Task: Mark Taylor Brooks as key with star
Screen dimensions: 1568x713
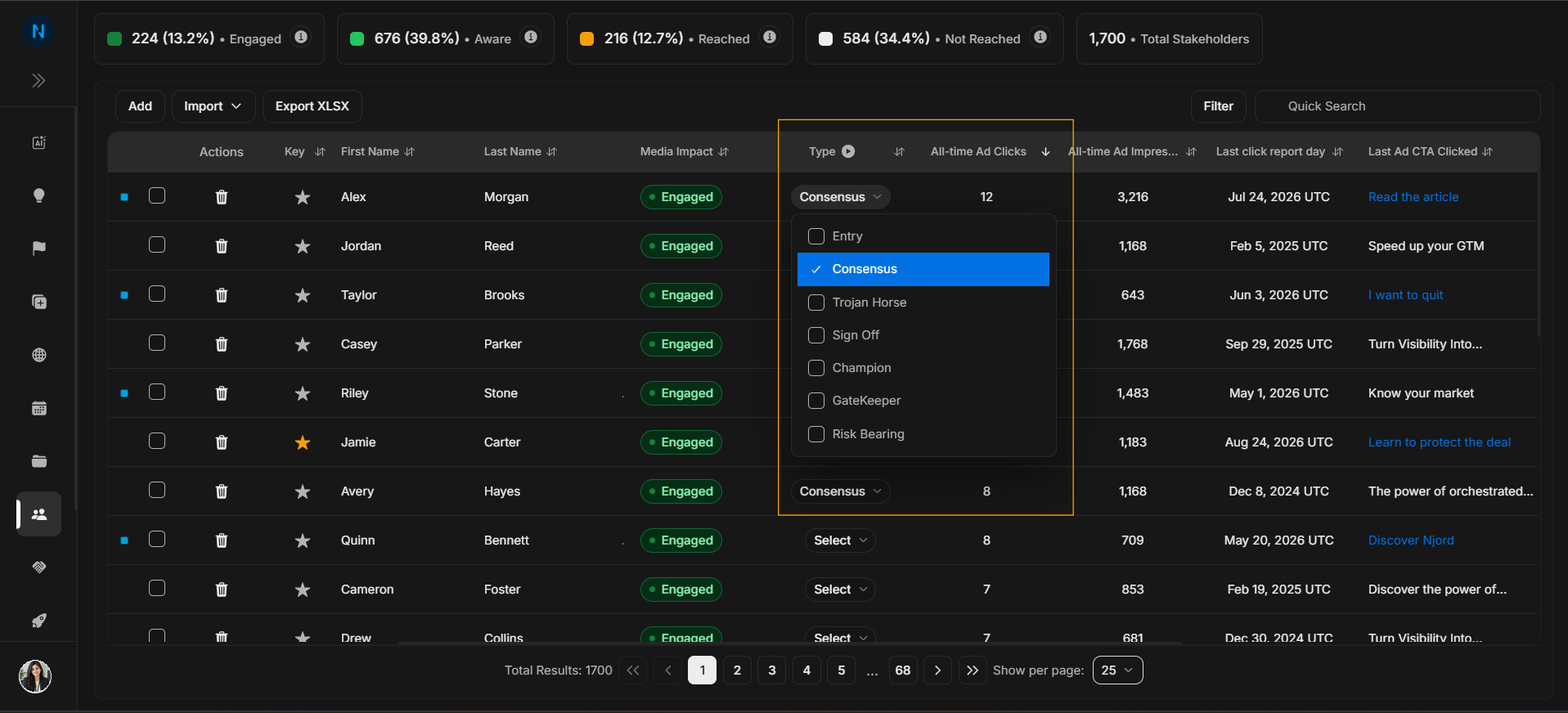Action: coord(303,295)
